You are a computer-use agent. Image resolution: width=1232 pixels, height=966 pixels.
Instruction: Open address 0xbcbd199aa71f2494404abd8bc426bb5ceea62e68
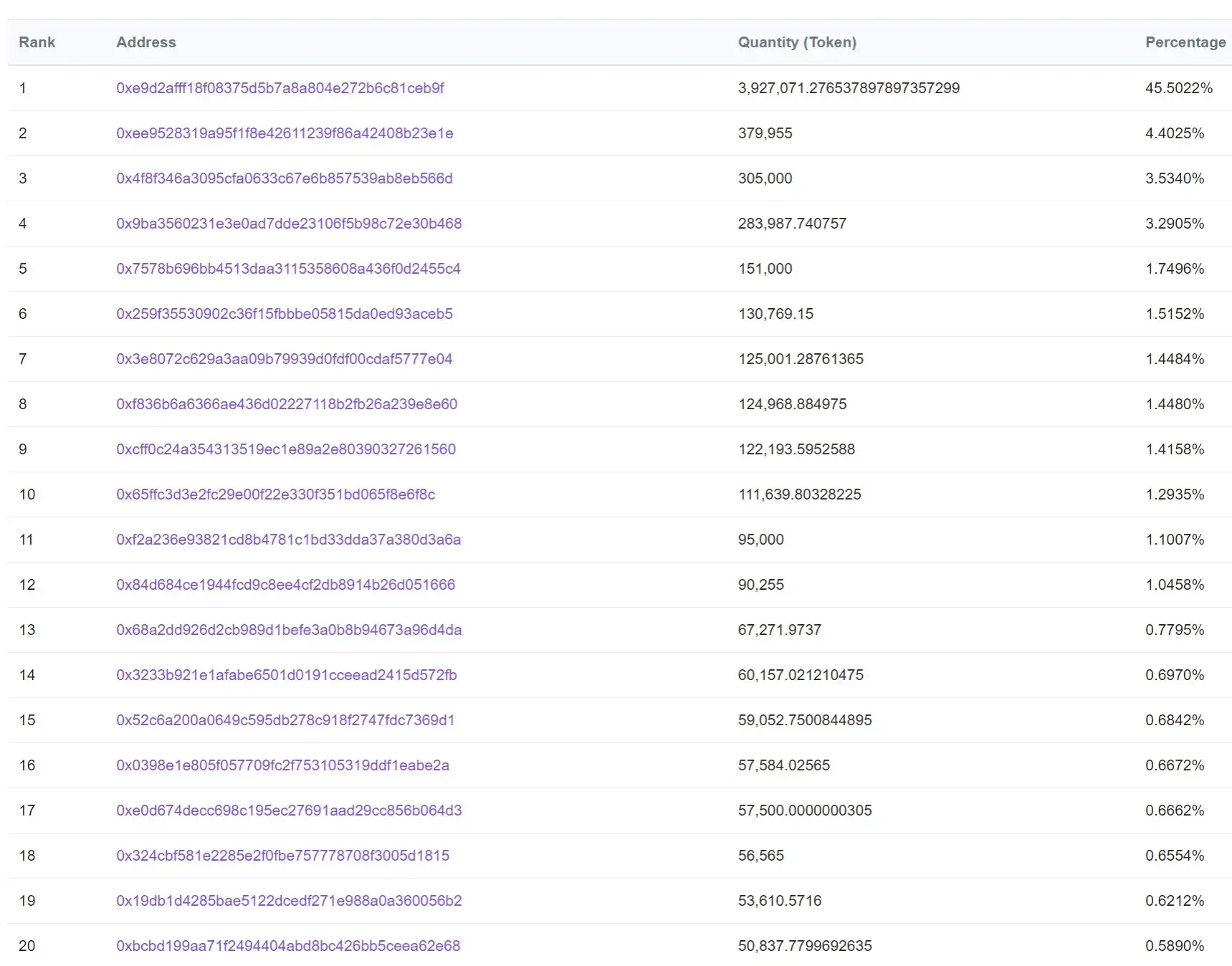click(x=288, y=946)
